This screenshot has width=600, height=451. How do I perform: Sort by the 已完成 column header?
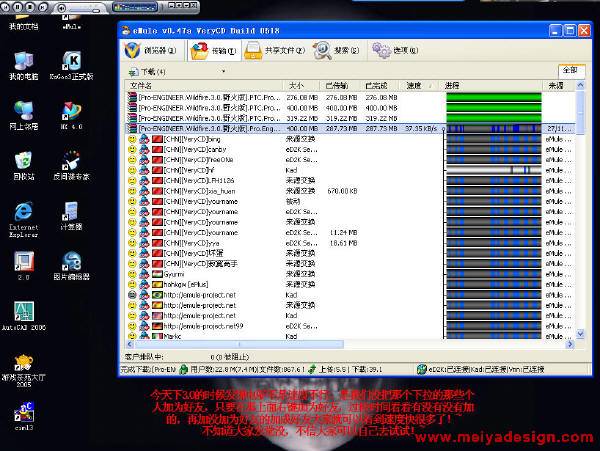(x=380, y=85)
